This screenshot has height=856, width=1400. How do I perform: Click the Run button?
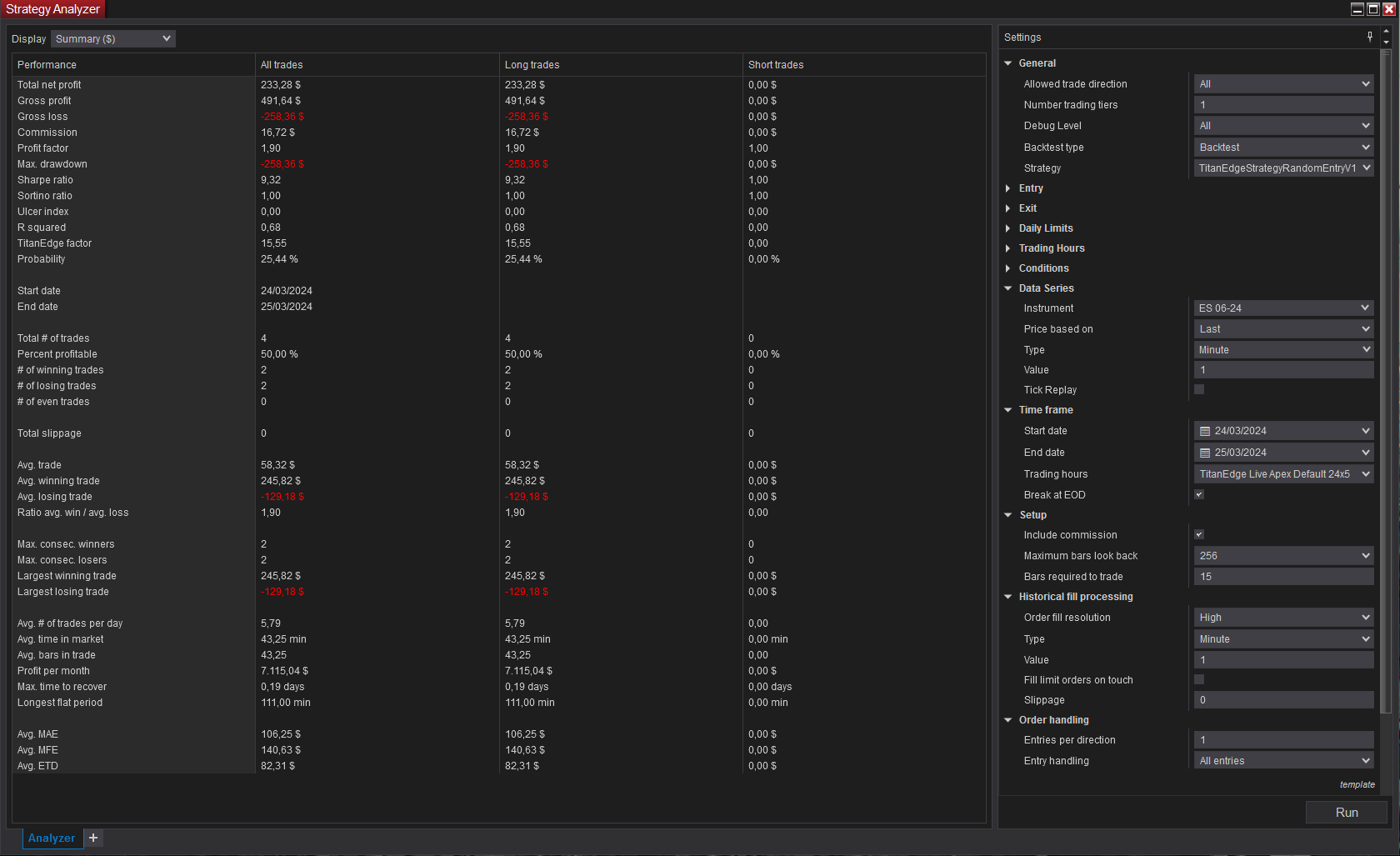pyautogui.click(x=1346, y=813)
